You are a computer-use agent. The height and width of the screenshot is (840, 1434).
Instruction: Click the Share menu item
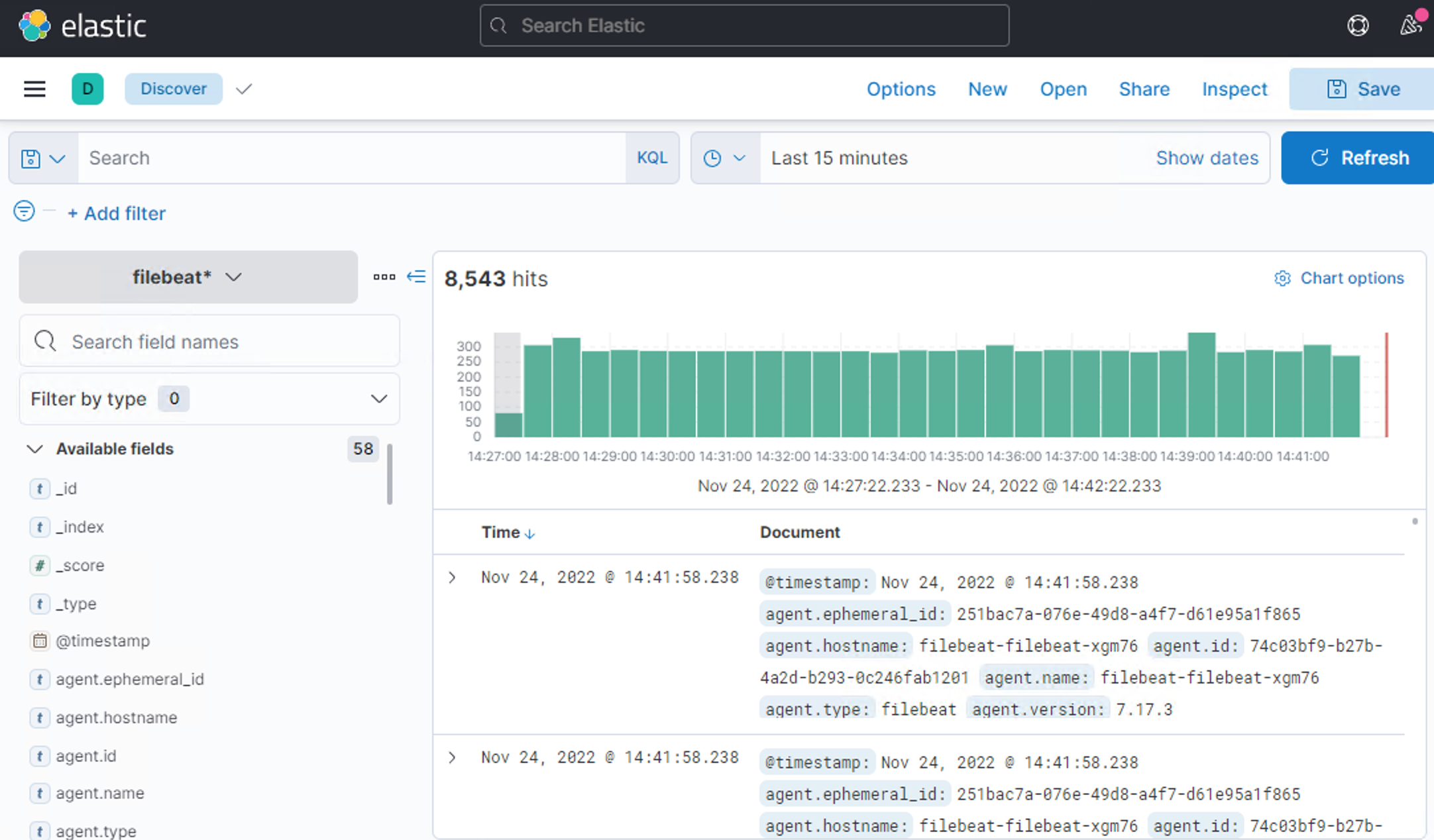1144,89
